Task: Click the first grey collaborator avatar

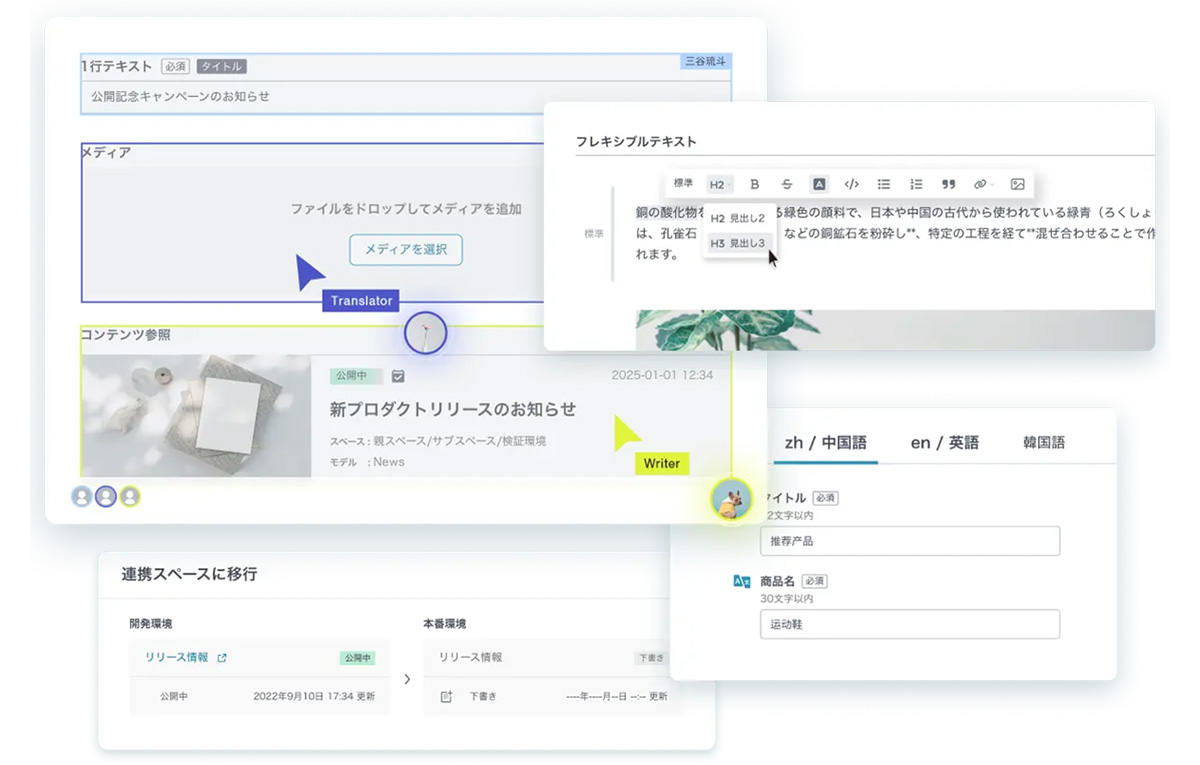Action: click(x=81, y=497)
